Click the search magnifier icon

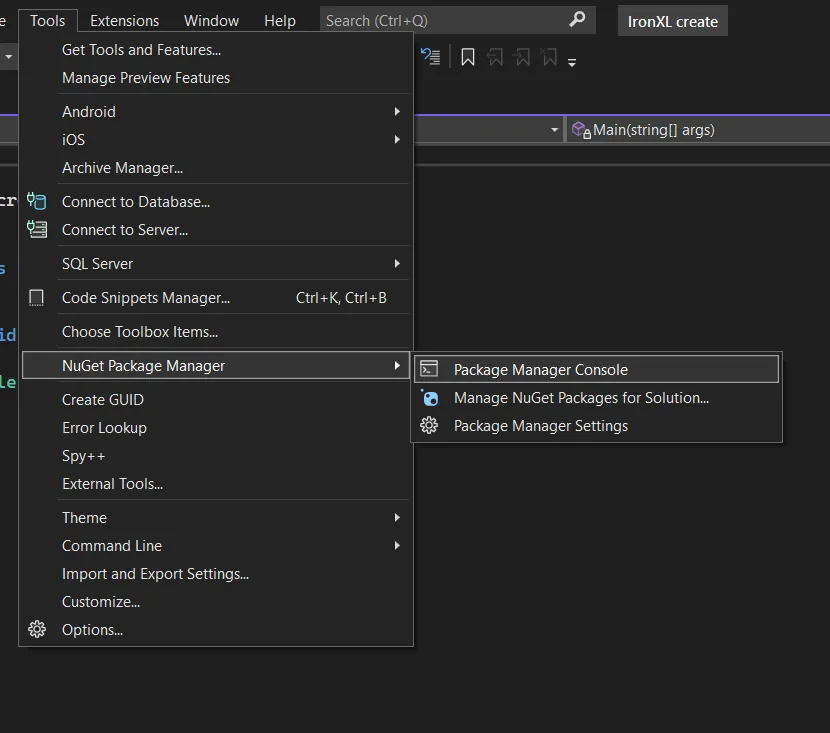click(x=577, y=20)
